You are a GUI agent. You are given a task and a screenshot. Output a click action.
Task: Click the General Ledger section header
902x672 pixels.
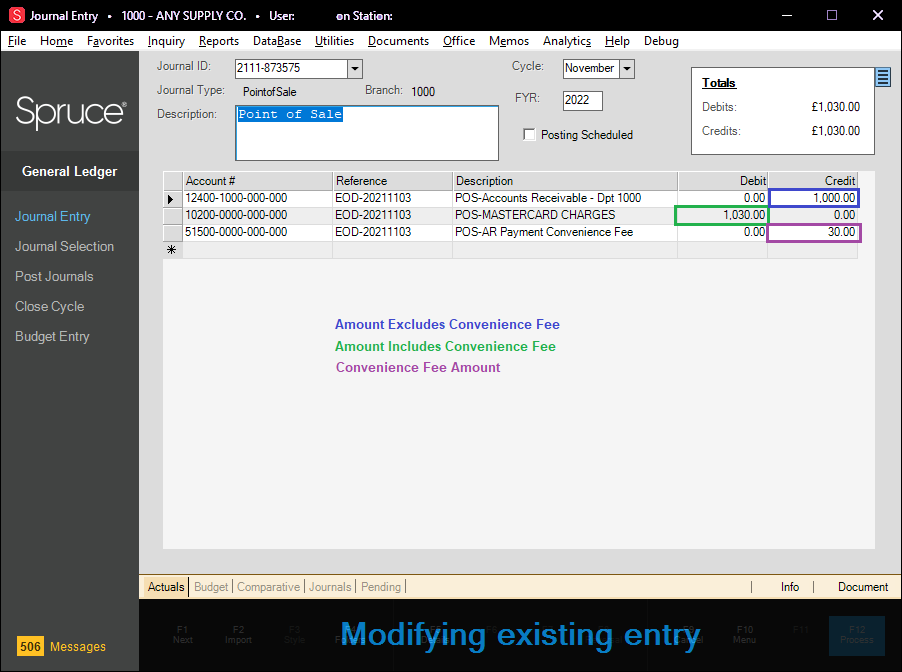(x=70, y=171)
